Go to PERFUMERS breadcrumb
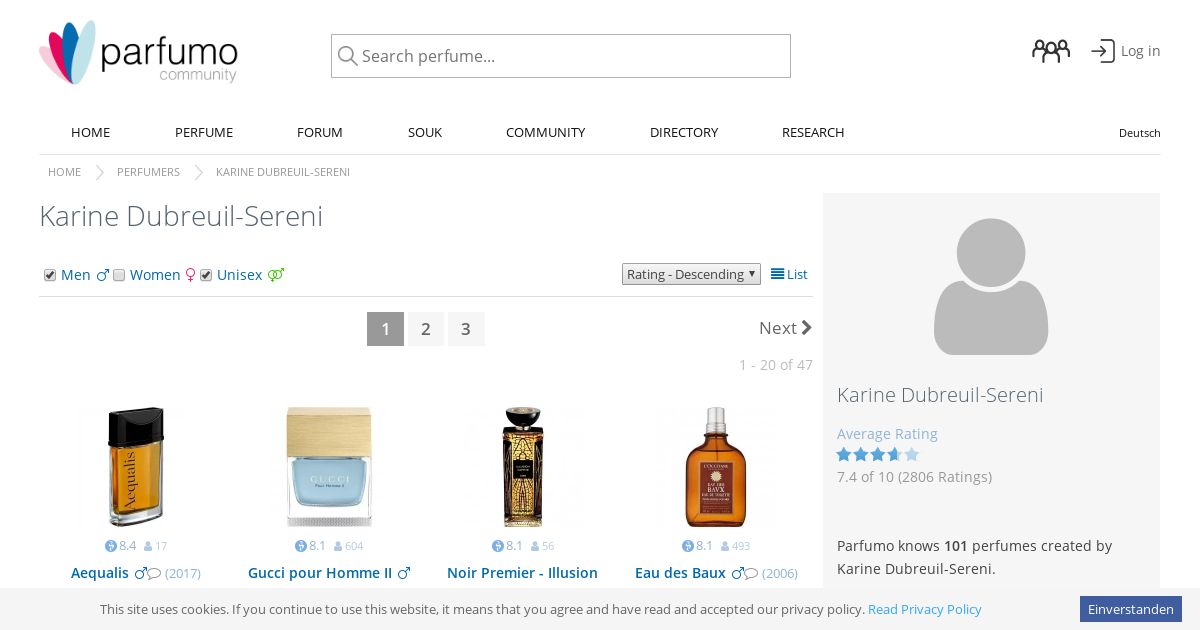Viewport: 1200px width, 630px height. point(148,172)
